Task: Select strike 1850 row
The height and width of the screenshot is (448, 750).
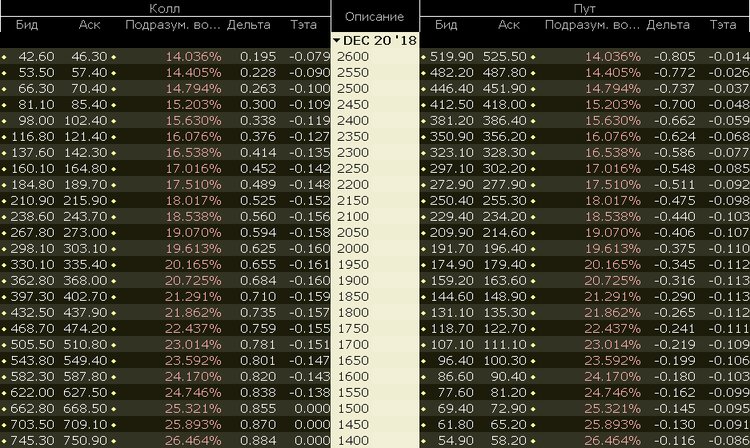Action: [x=353, y=297]
